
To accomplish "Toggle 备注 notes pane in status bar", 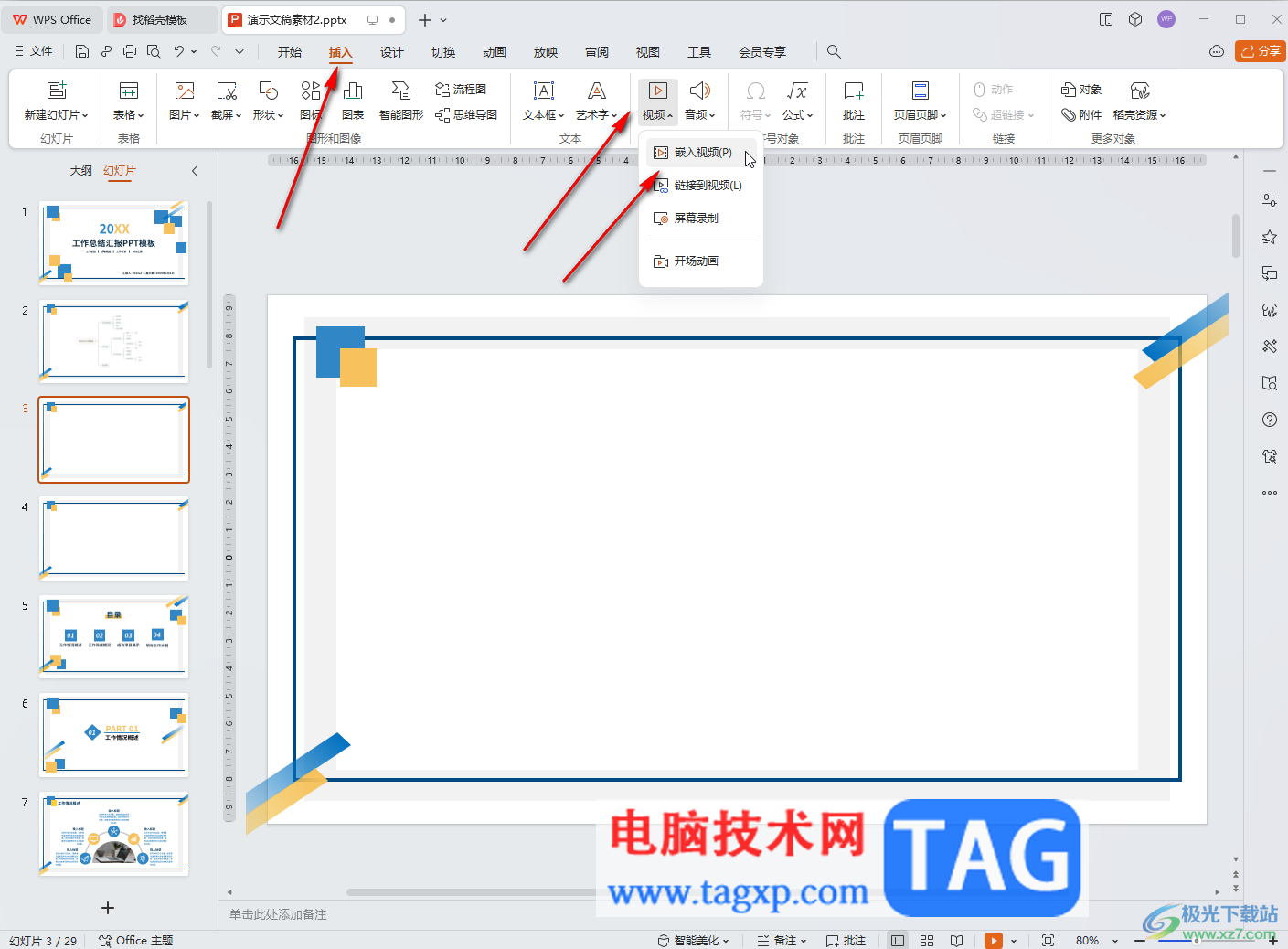I will [x=782, y=940].
